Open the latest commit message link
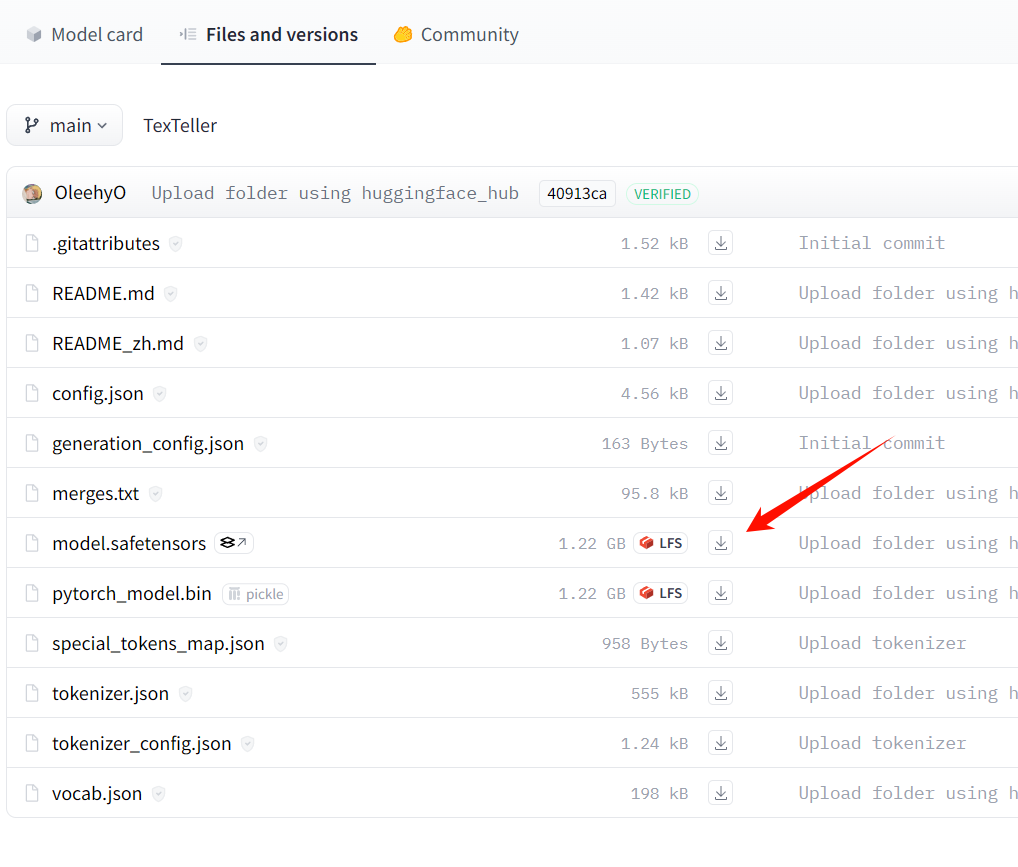This screenshot has height=867, width=1018. (x=335, y=193)
